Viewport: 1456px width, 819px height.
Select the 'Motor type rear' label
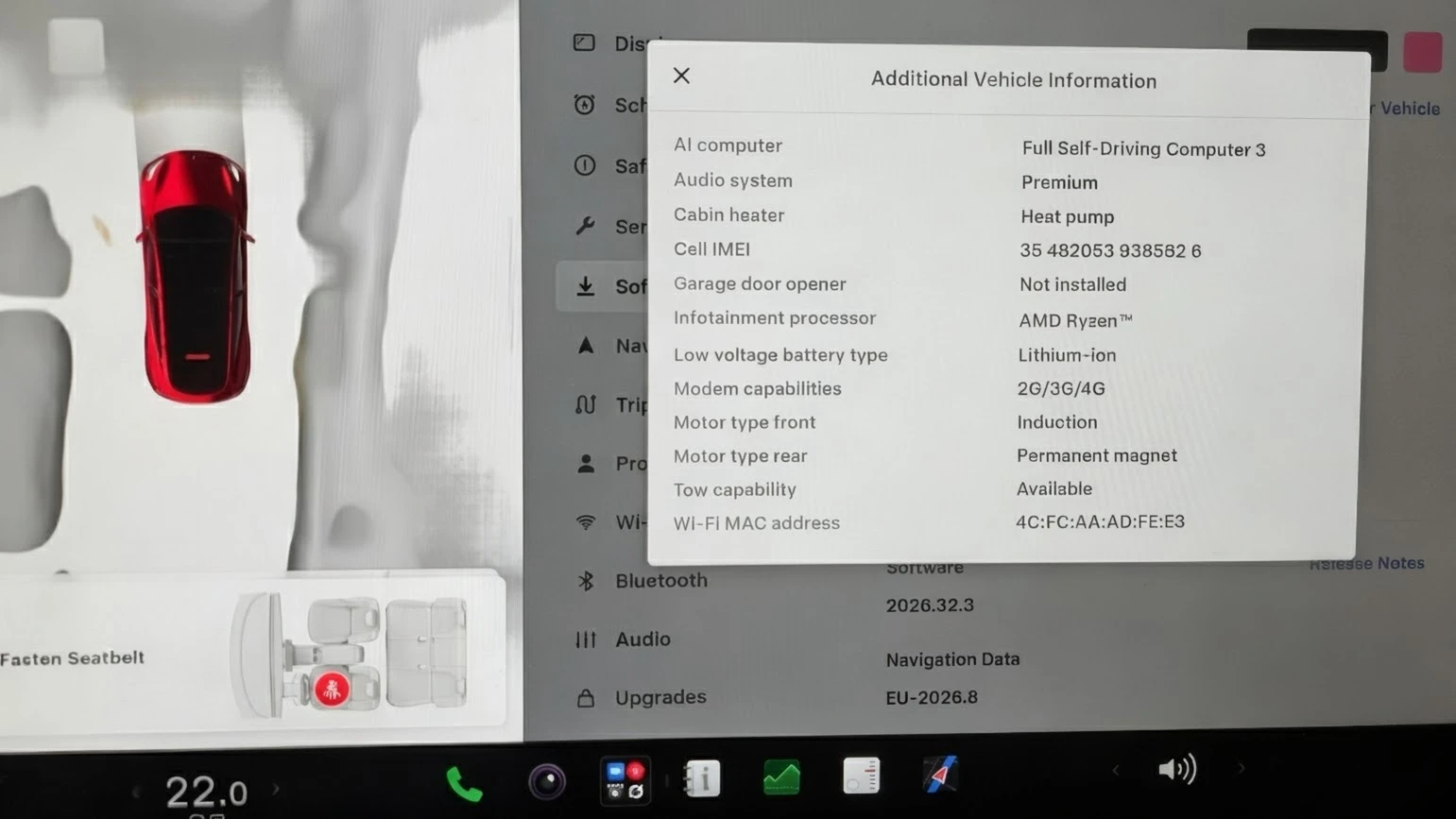(x=740, y=456)
